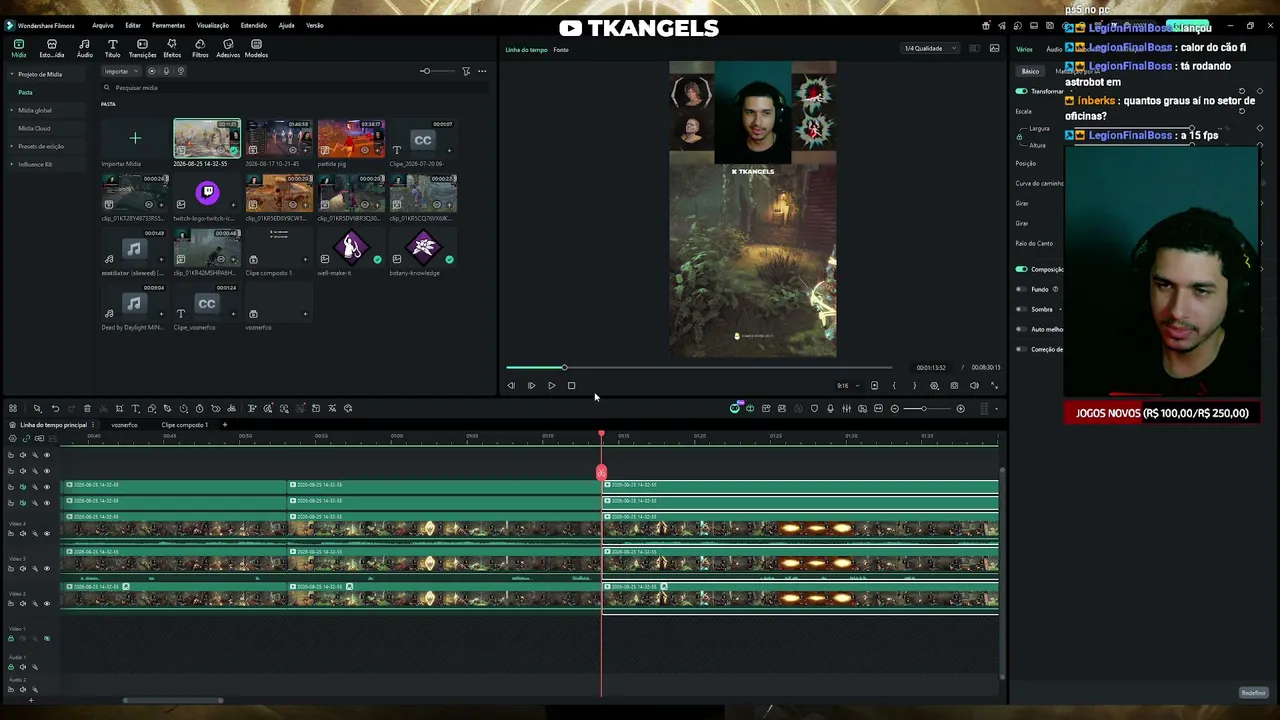
Task: Select the Fonte preview tab
Action: (x=561, y=49)
